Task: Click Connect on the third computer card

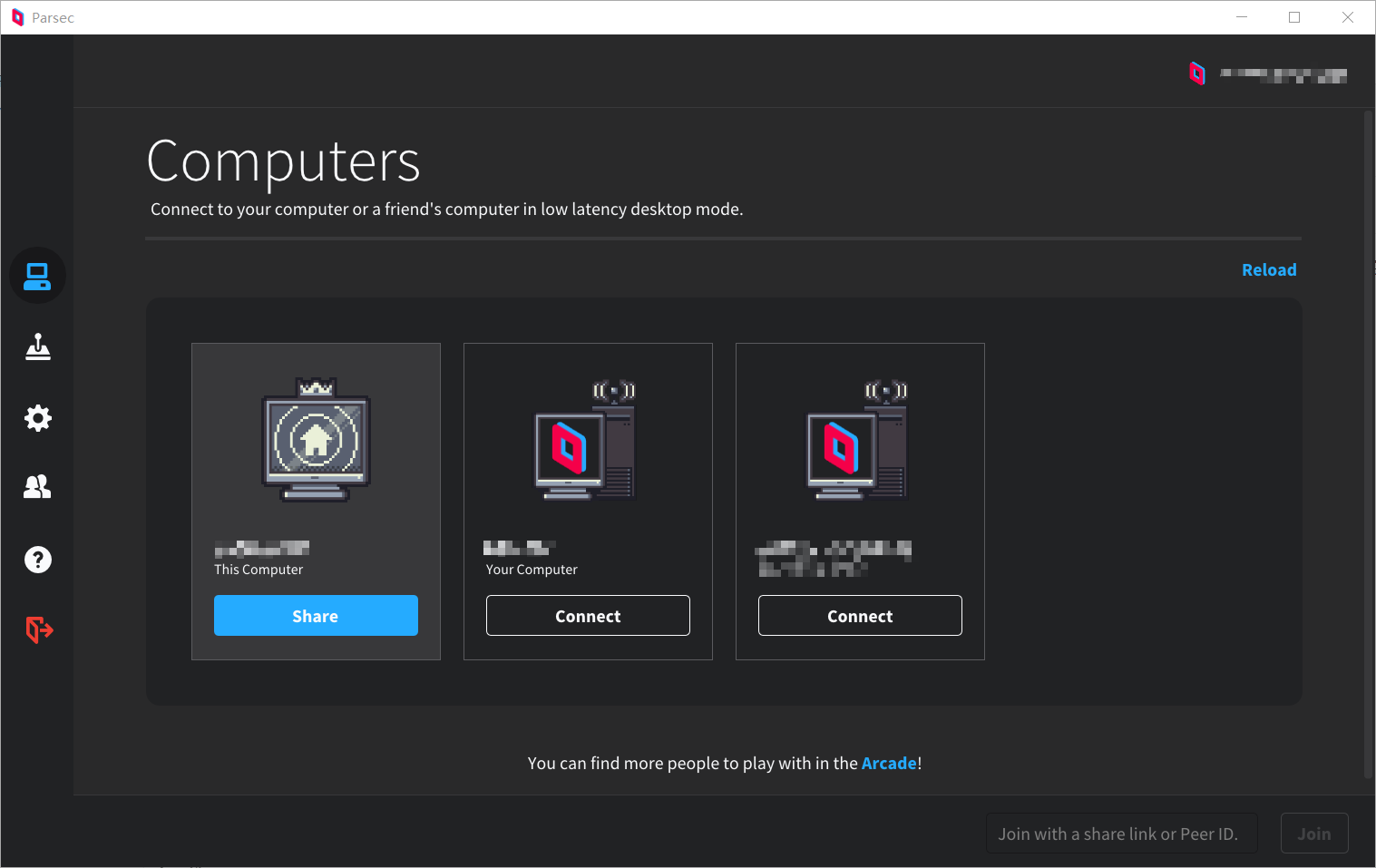Action: [x=860, y=616]
